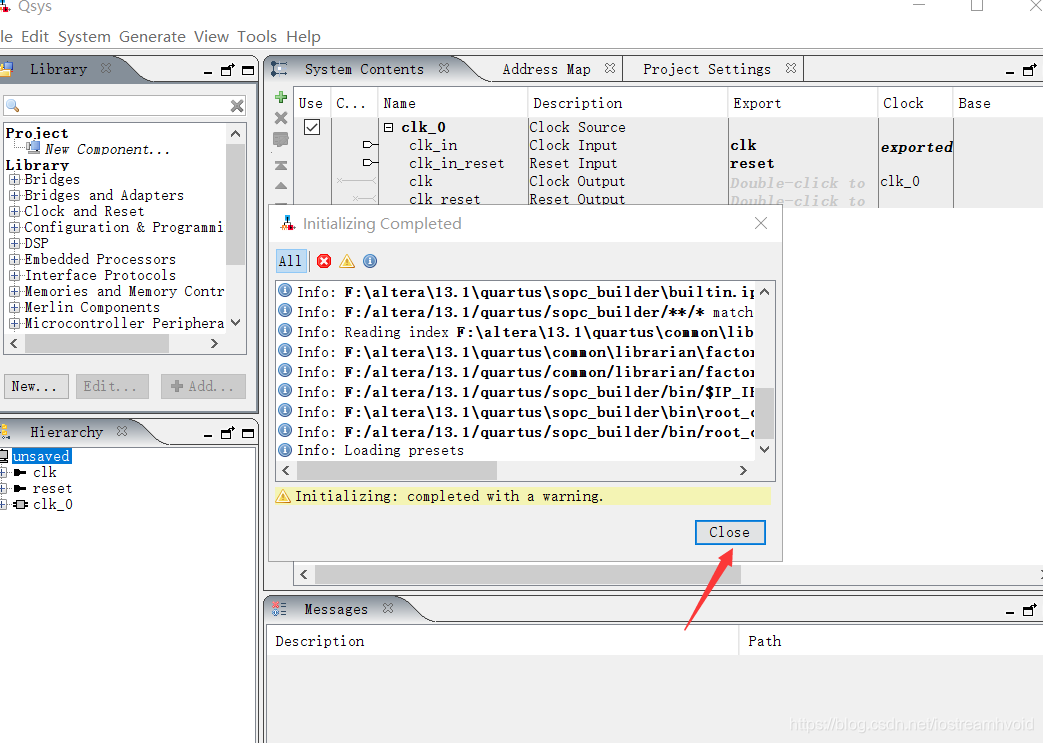Expand Clock and Reset category
This screenshot has width=1043, height=743.
pyautogui.click(x=15, y=212)
